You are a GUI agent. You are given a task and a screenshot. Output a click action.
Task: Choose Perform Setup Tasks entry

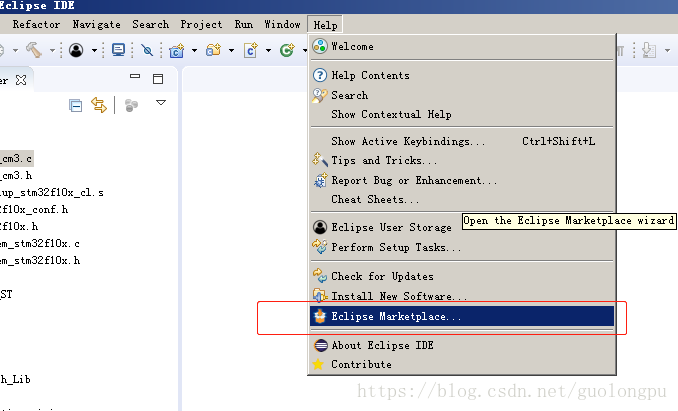pos(462,247)
